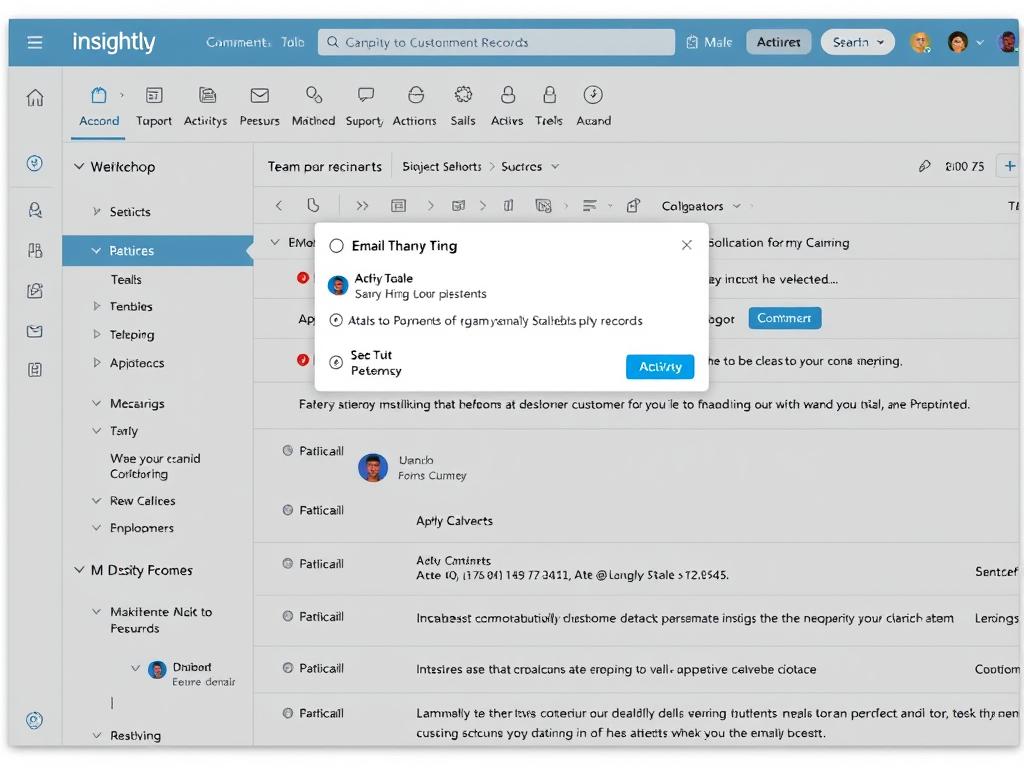Viewport: 1024px width, 768px height.
Task: Toggle the Patlicaill Uanclo row radio
Action: 287,451
